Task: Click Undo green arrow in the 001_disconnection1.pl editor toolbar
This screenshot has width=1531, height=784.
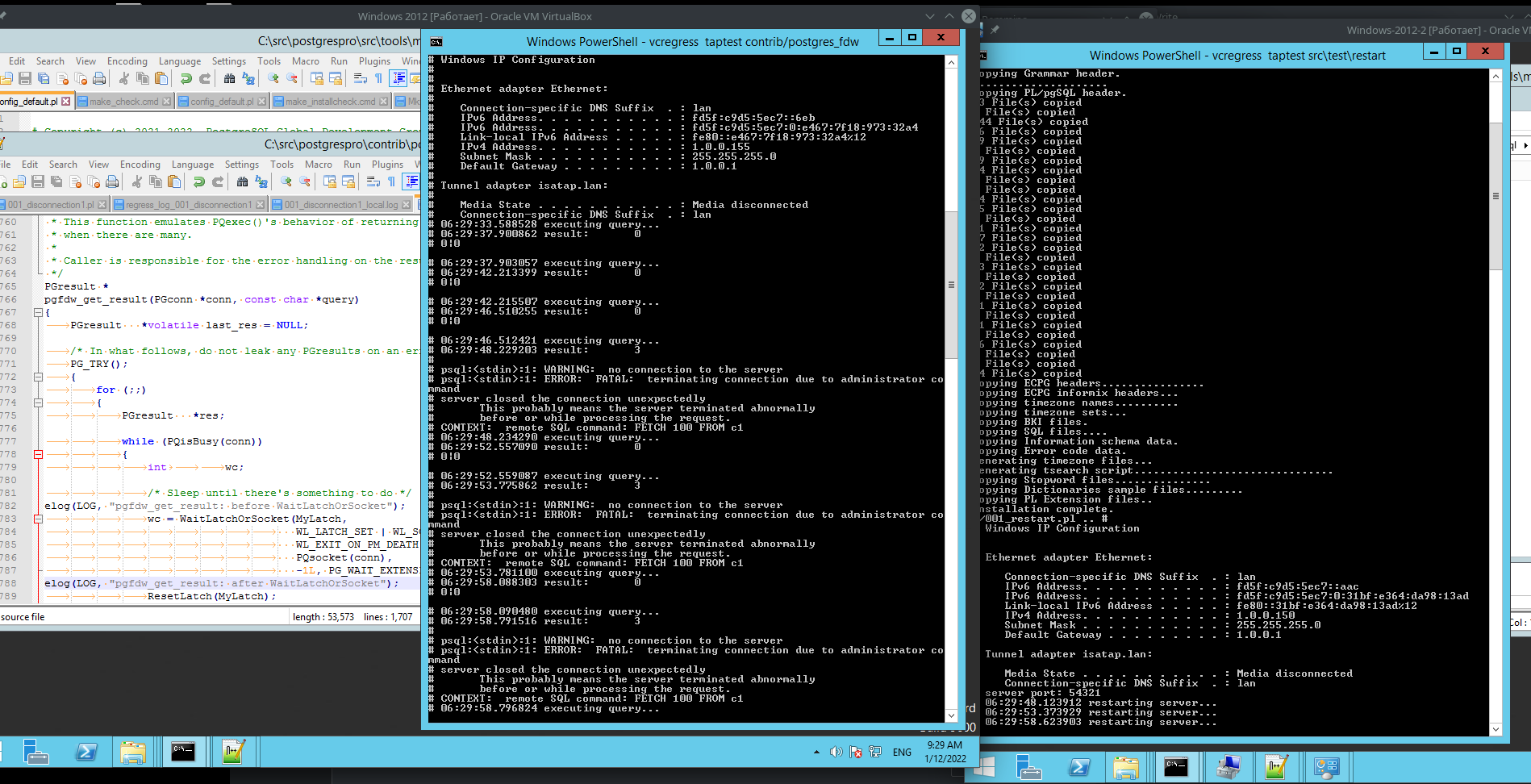Action: (198, 181)
